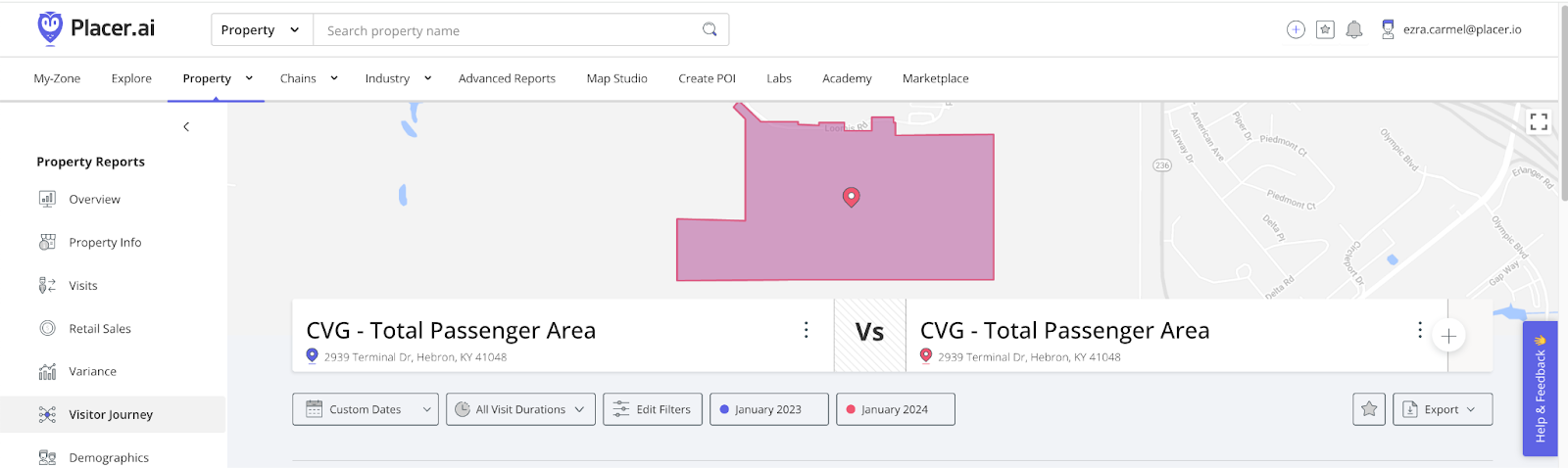Select the January 2024 date chip
1568x468 pixels.
(895, 409)
